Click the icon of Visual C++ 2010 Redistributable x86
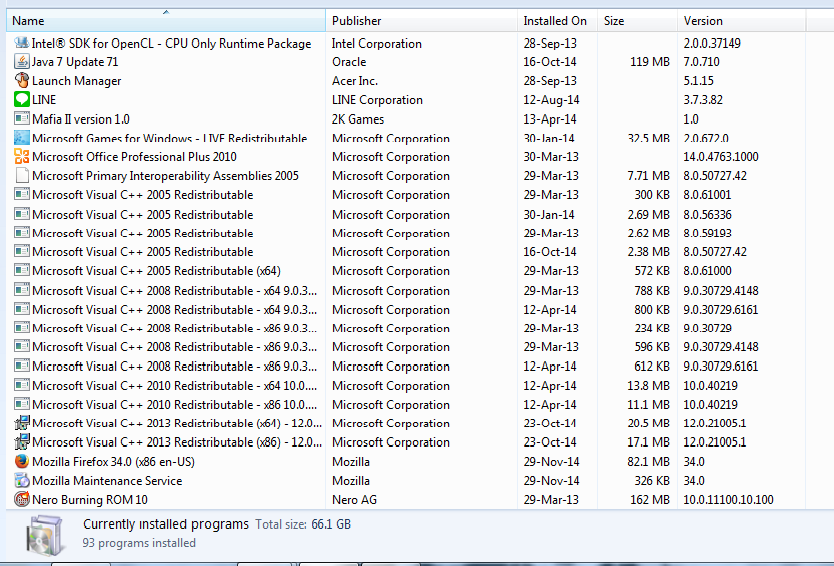This screenshot has height=566, width=834. tap(21, 404)
